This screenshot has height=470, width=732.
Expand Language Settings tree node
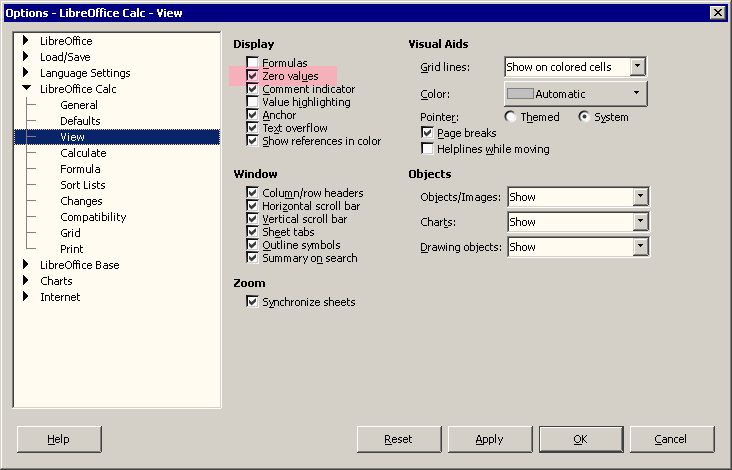[x=26, y=72]
